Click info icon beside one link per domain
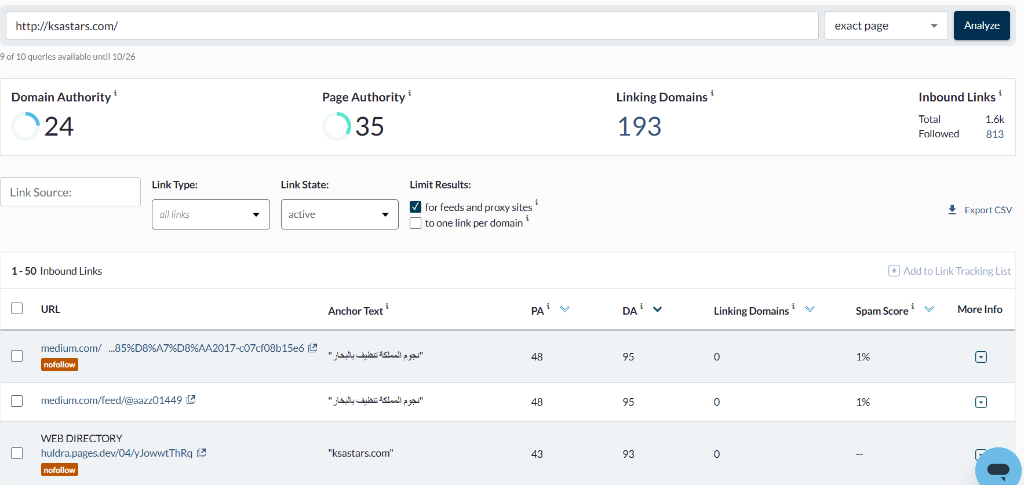Viewport: 1024px width, 485px height. pyautogui.click(x=527, y=219)
